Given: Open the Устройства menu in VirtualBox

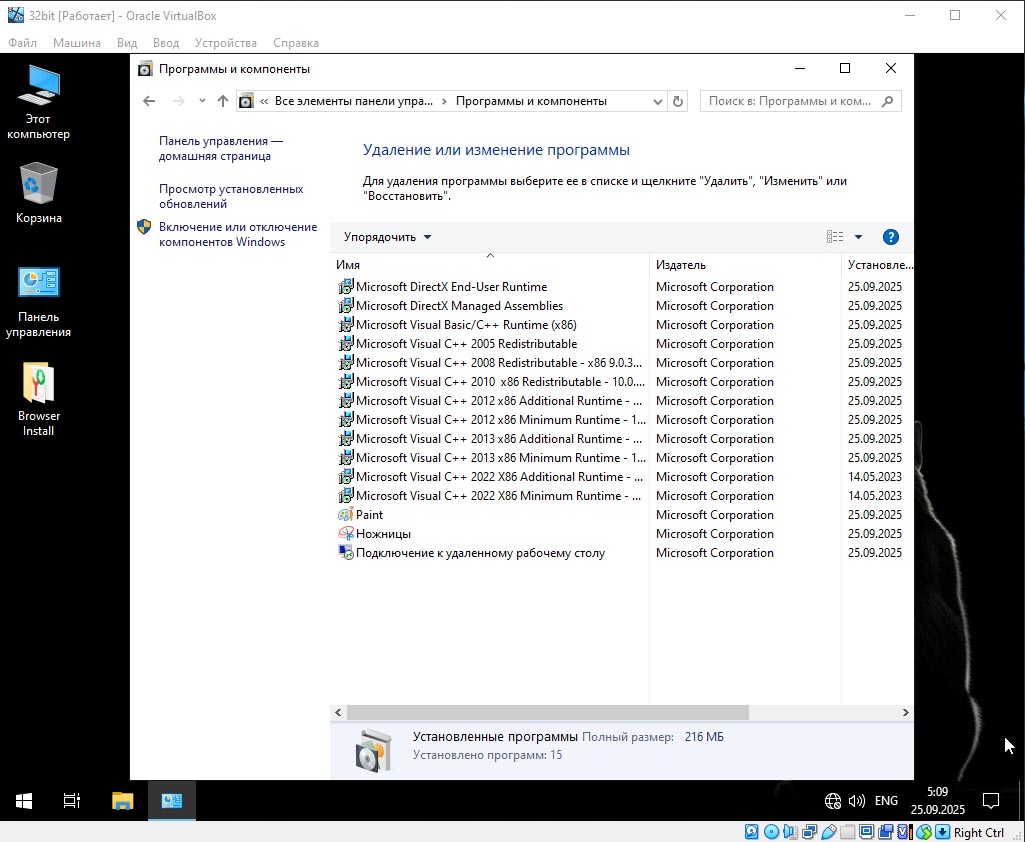Looking at the screenshot, I should pos(225,43).
